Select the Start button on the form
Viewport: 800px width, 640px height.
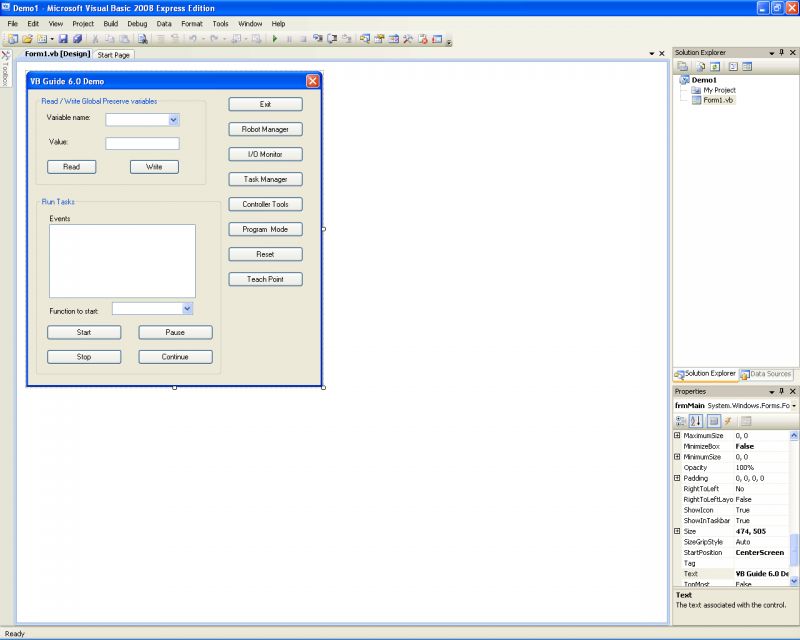84,332
